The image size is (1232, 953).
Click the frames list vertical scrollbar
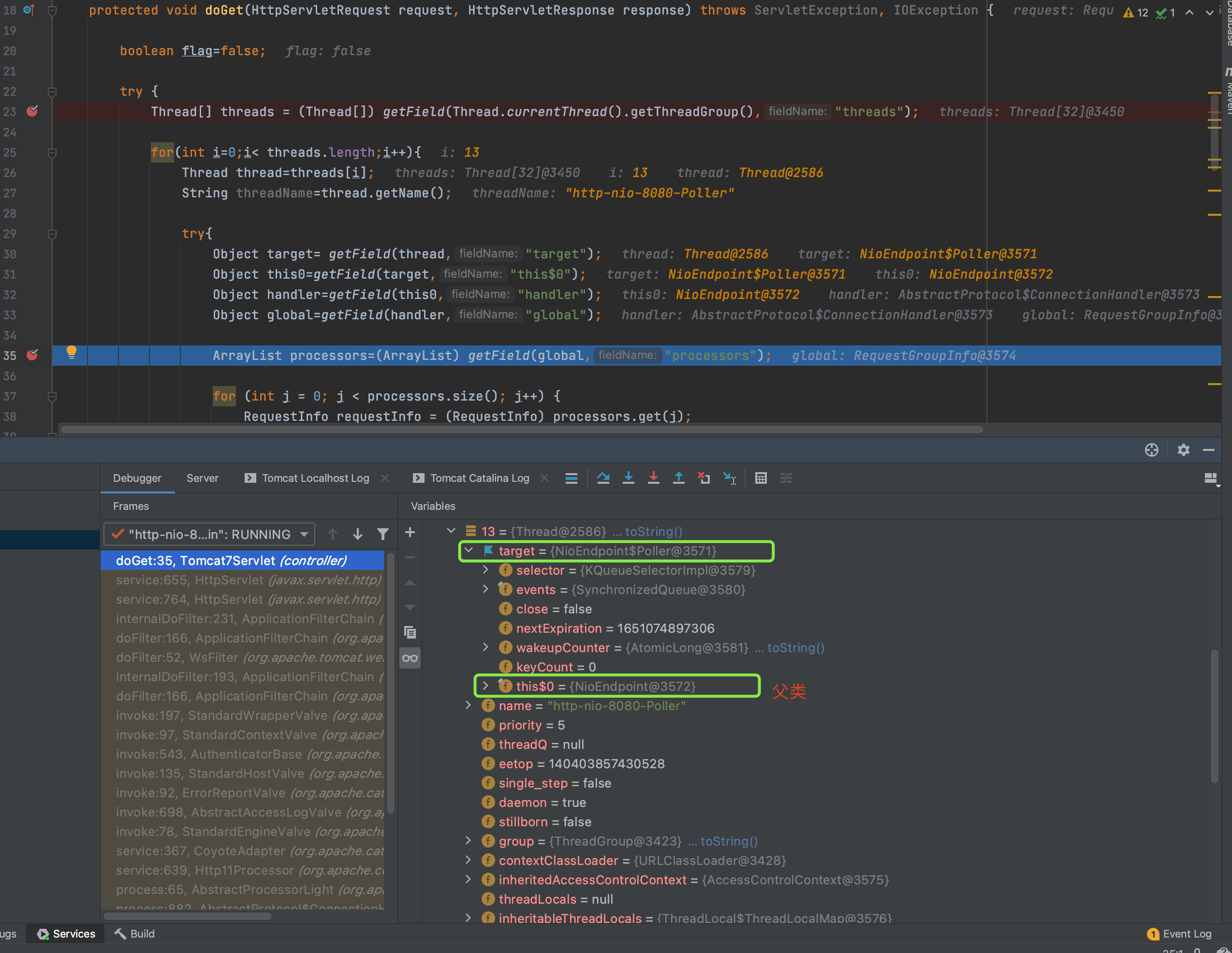click(390, 683)
